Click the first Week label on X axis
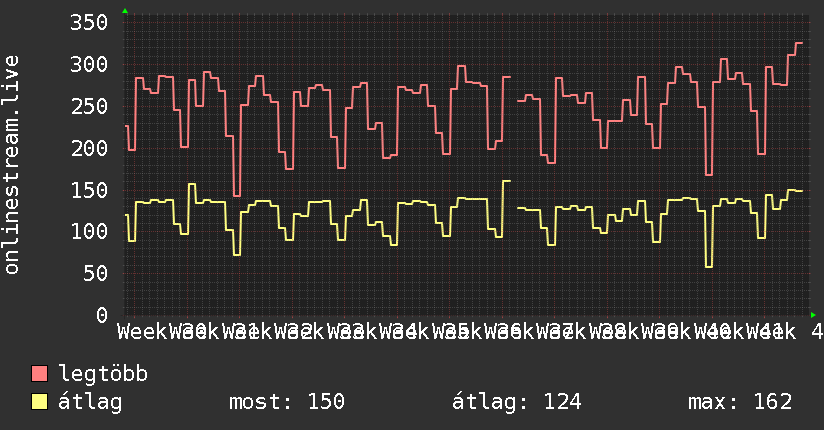Screen dimensions: 824x430 [143, 332]
